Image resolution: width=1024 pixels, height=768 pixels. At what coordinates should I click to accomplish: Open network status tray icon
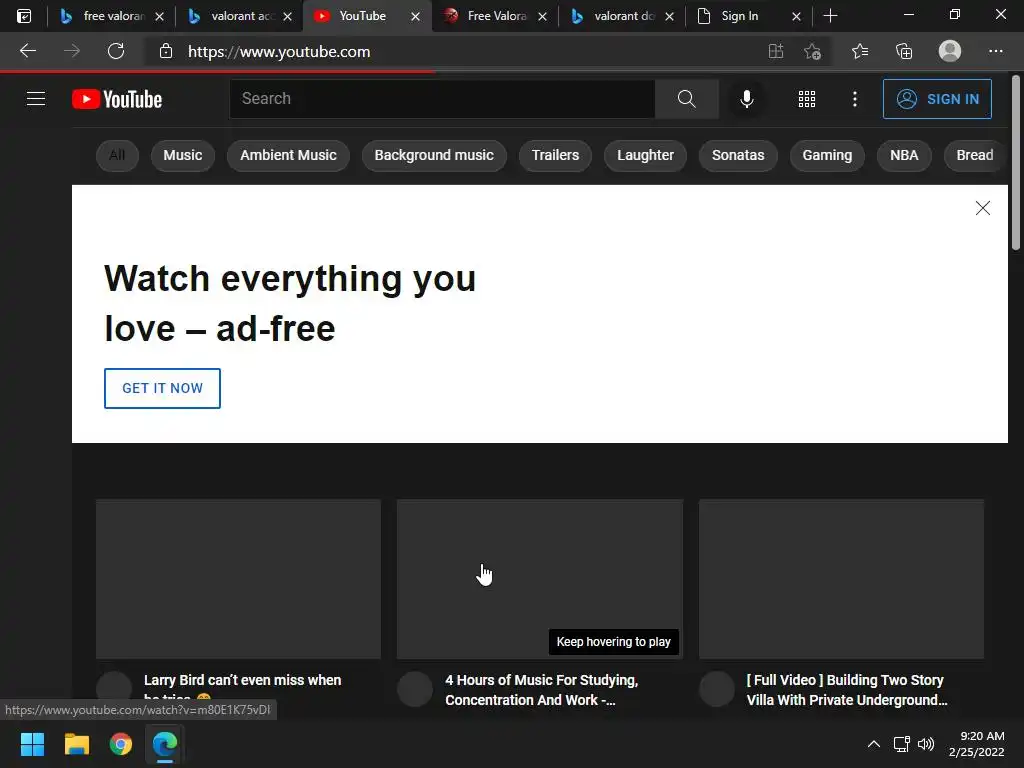(x=902, y=744)
